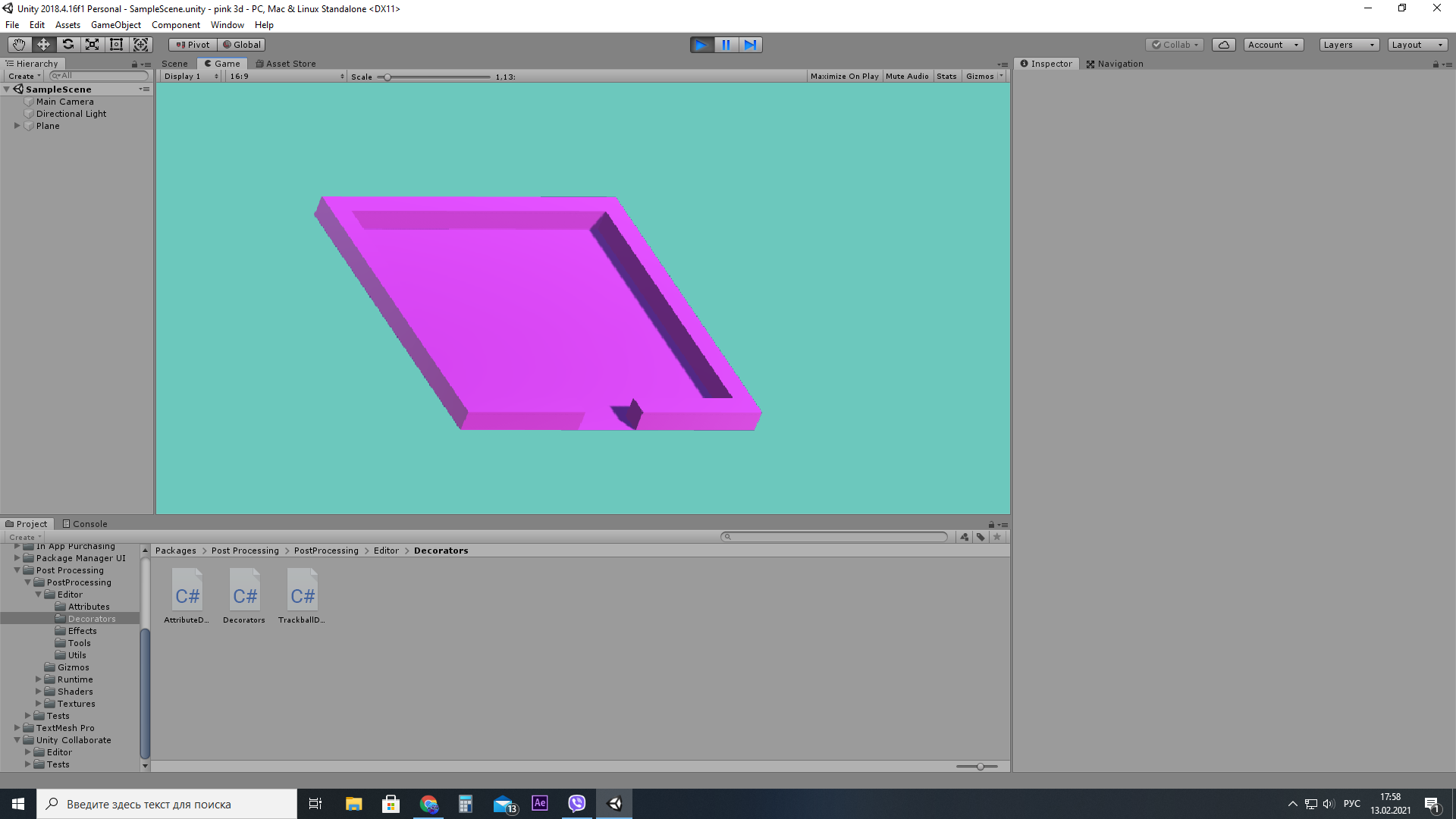Toggle Maximize On Play

click(844, 77)
